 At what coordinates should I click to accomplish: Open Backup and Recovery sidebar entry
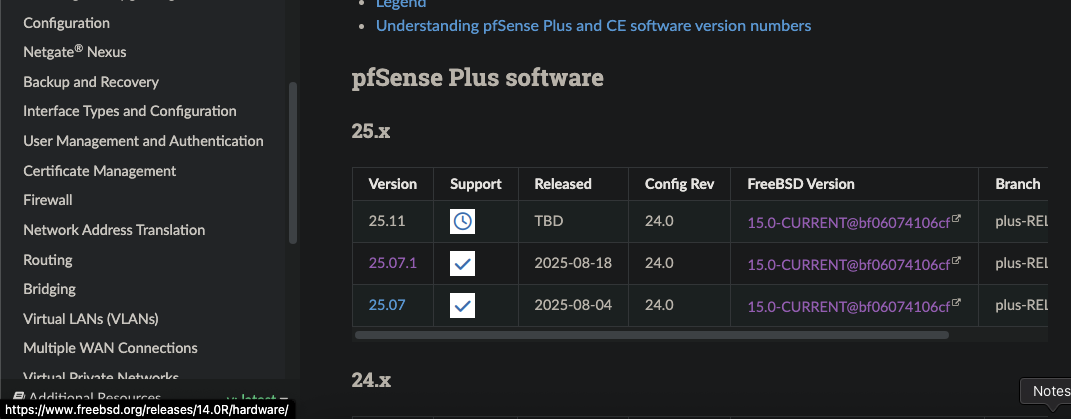pos(91,82)
